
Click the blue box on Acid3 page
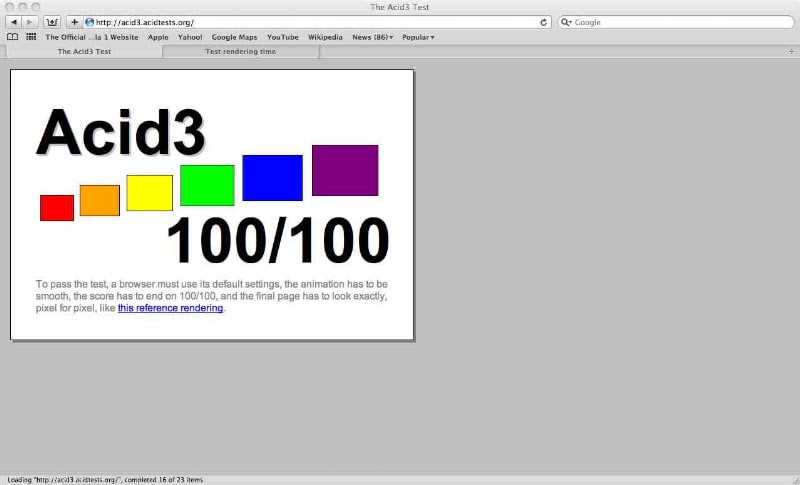[x=272, y=178]
